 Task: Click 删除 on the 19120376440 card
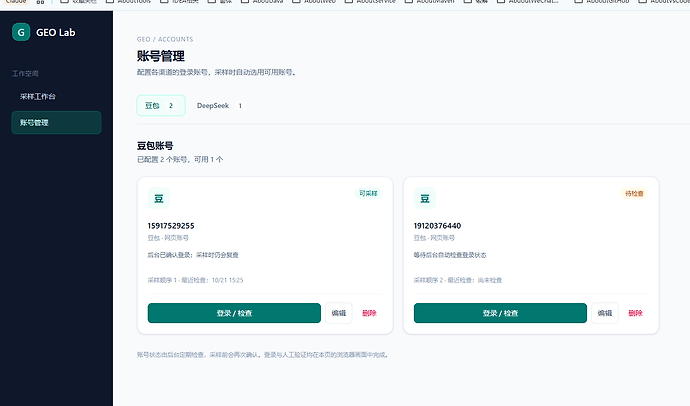[x=635, y=313]
